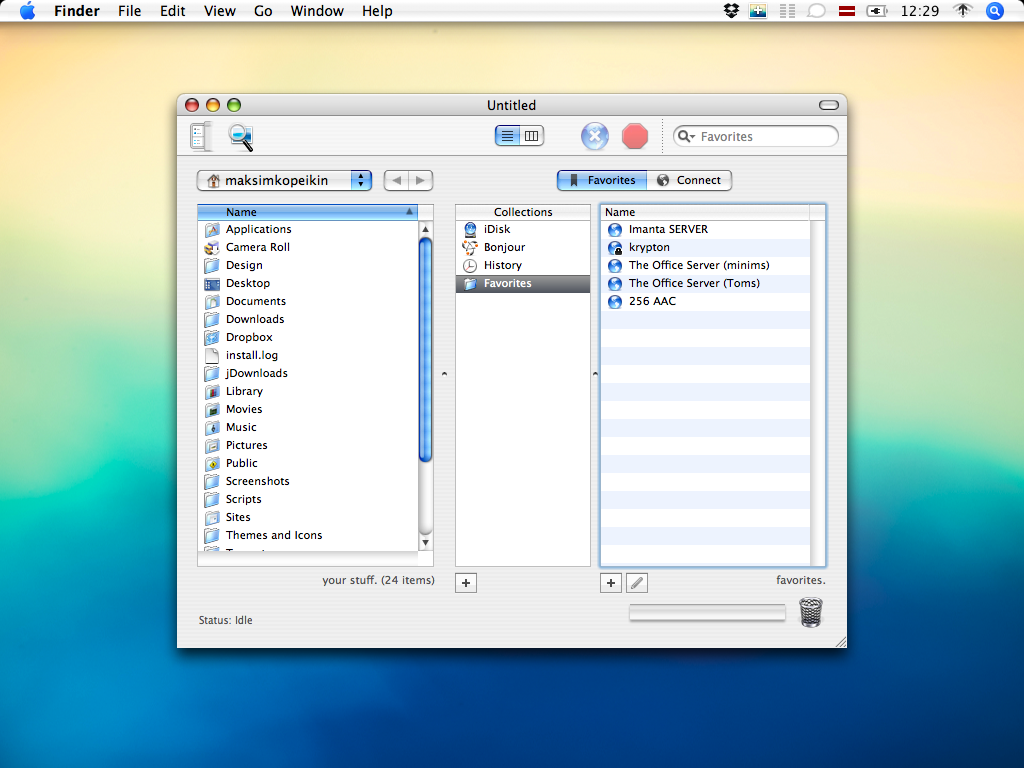Click the red stop sign button
1024x768 pixels.
(635, 136)
